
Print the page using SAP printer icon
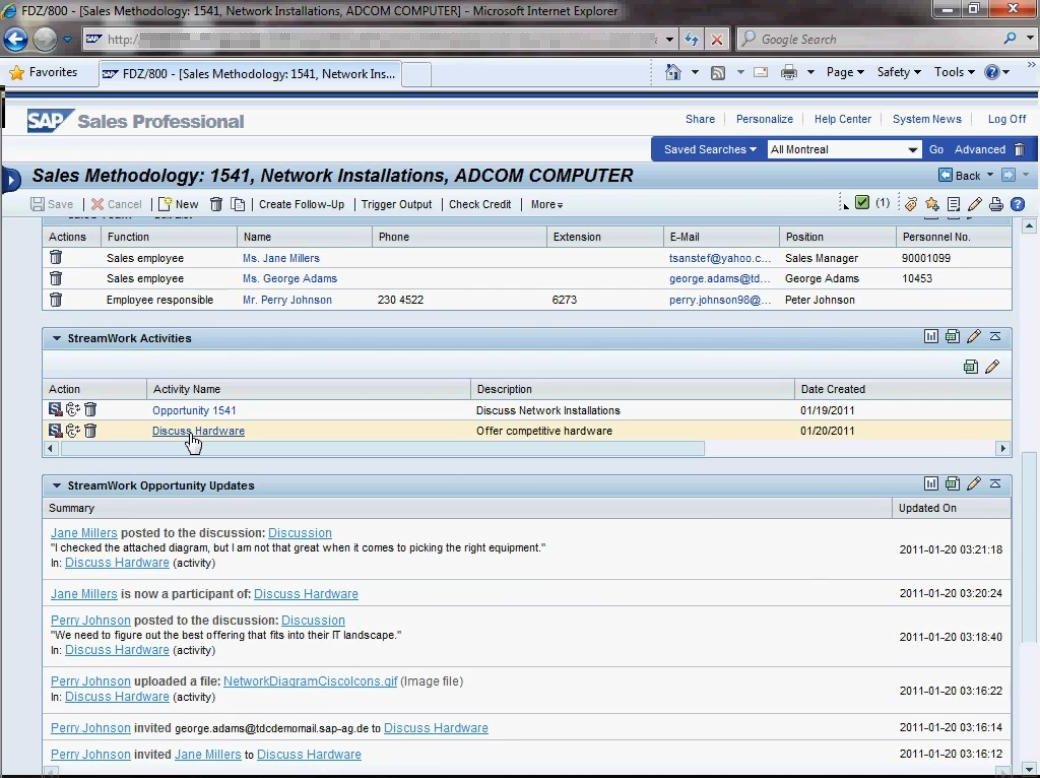point(996,204)
